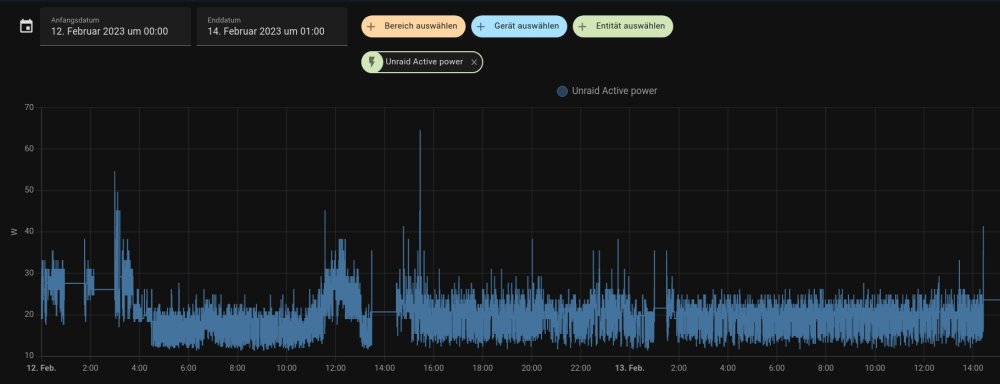Click plus icon on Entität auswählen
The image size is (1000, 384).
(x=582, y=27)
